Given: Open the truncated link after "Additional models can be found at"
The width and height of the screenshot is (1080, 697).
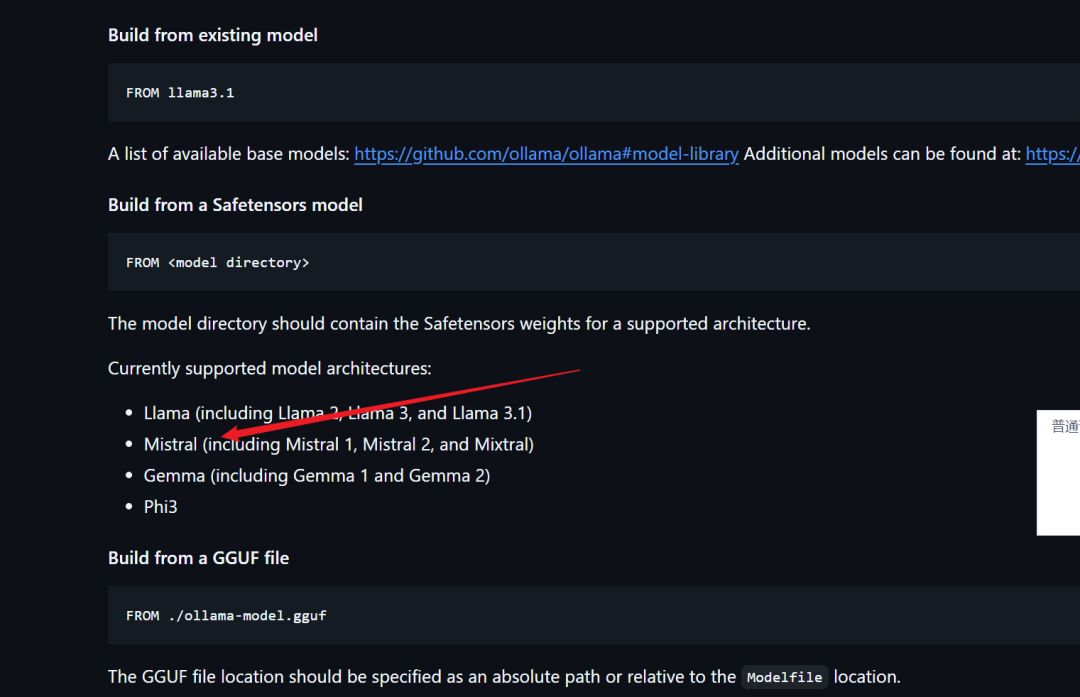Looking at the screenshot, I should click(x=1052, y=154).
